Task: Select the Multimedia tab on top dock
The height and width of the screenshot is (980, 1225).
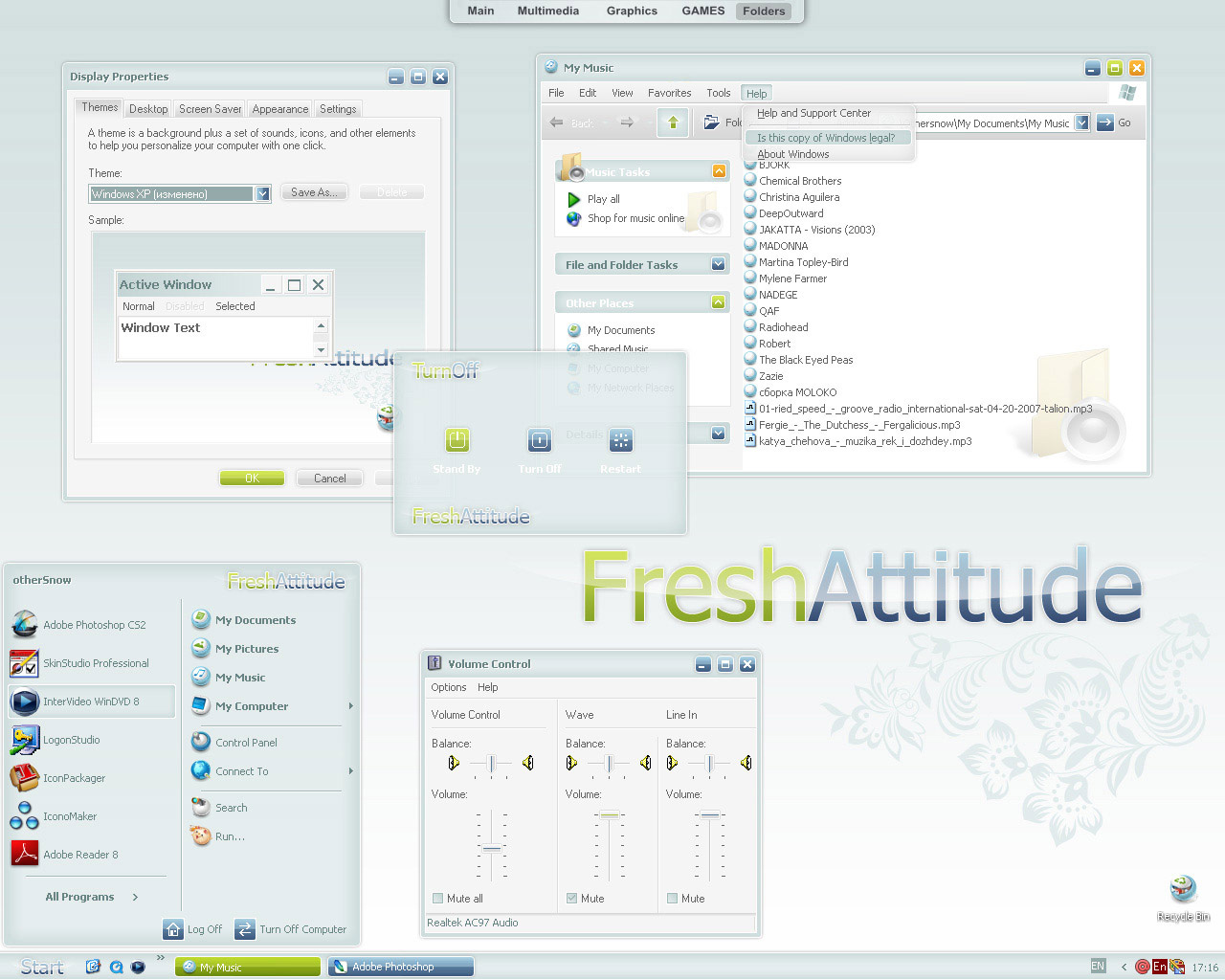Action: tap(548, 11)
